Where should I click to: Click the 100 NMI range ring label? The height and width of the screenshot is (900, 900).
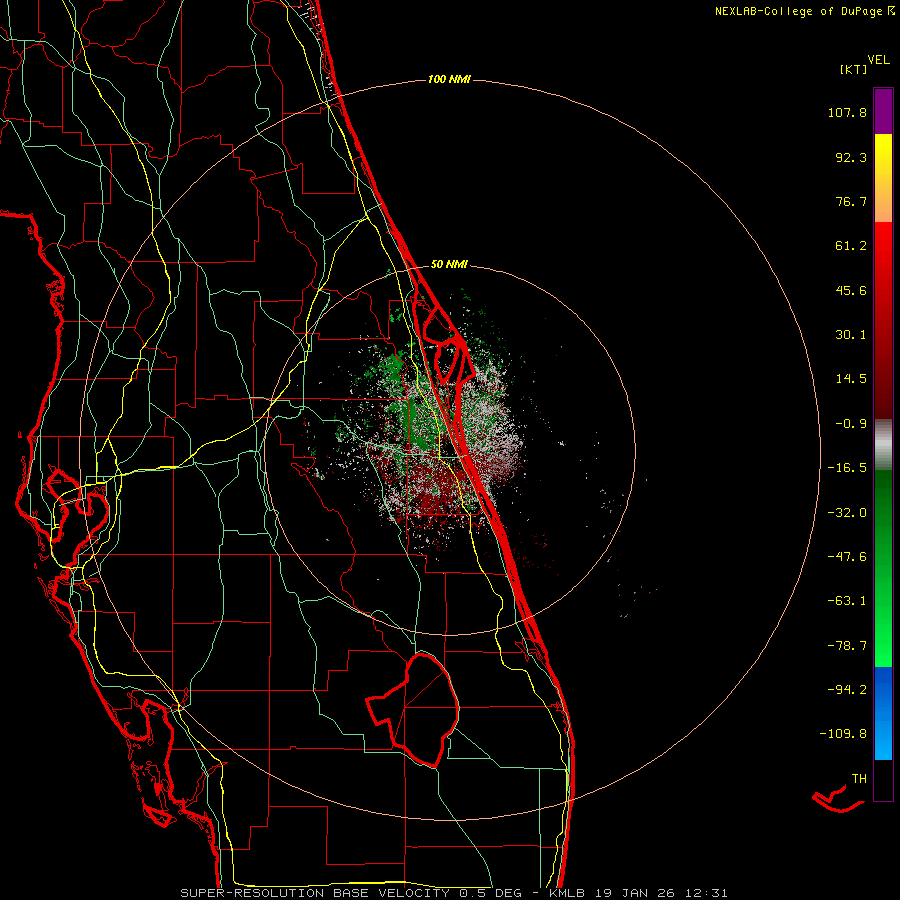coord(449,79)
